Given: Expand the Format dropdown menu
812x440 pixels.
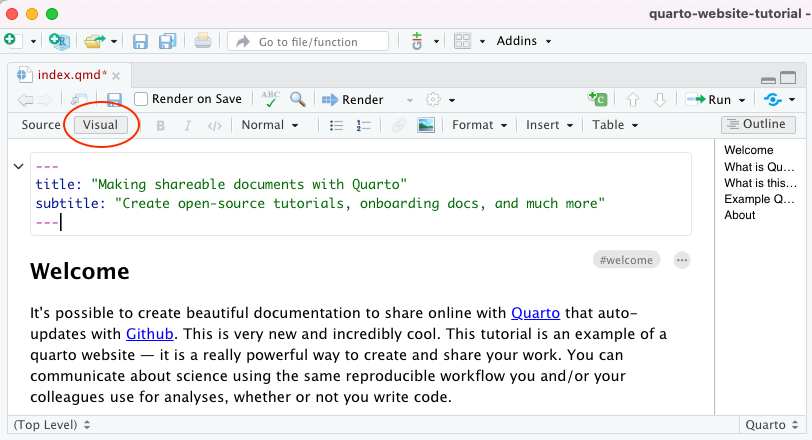Looking at the screenshot, I should (479, 125).
